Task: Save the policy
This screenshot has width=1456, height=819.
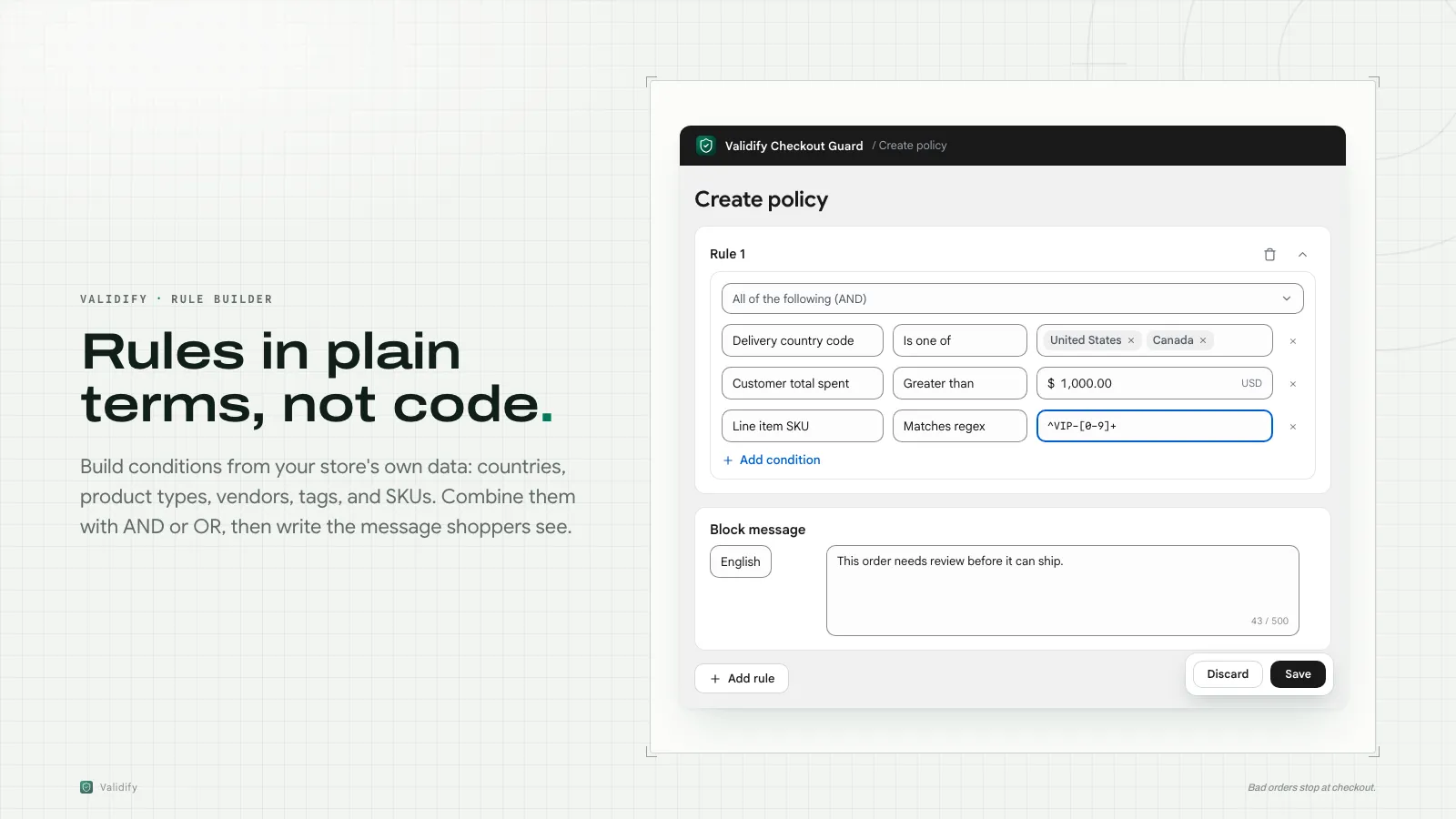Action: click(1298, 674)
